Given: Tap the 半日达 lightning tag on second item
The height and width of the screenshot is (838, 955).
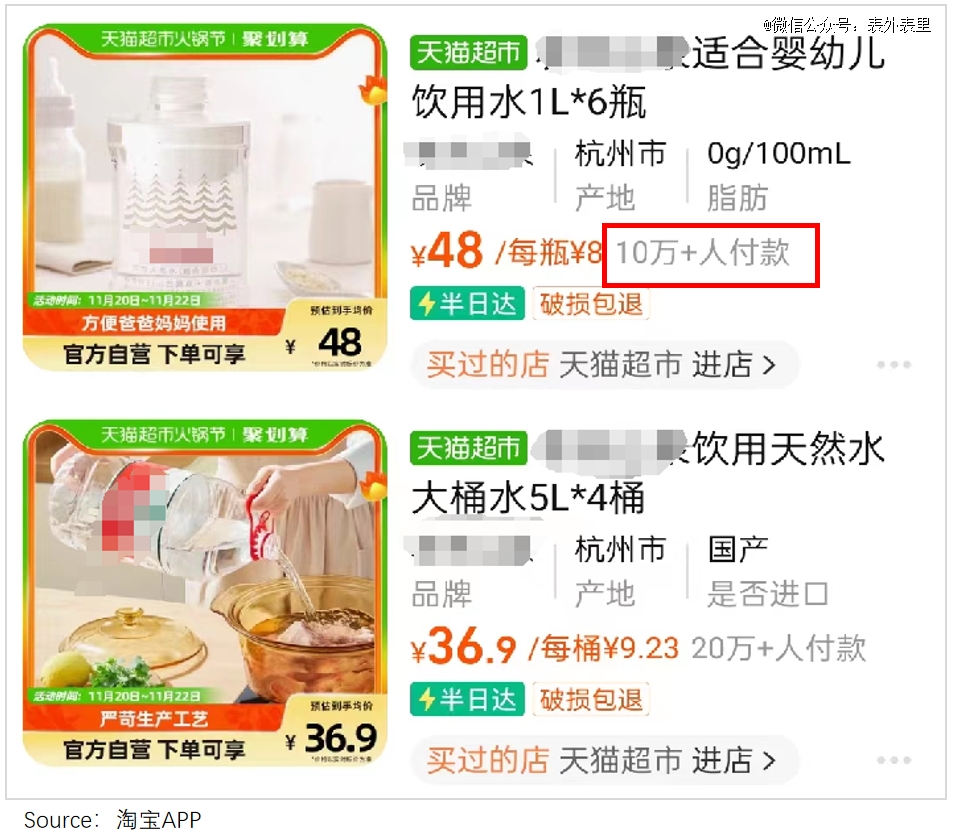Looking at the screenshot, I should pos(467,699).
